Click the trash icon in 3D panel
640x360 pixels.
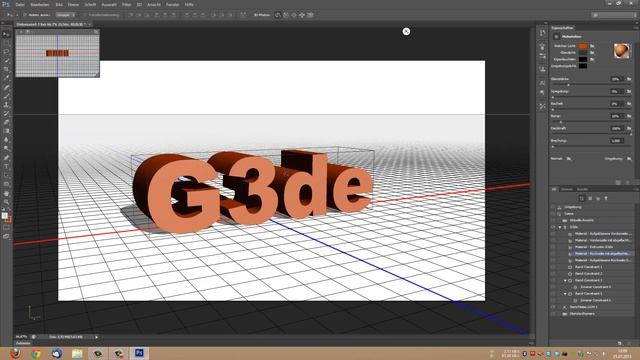pos(629,343)
